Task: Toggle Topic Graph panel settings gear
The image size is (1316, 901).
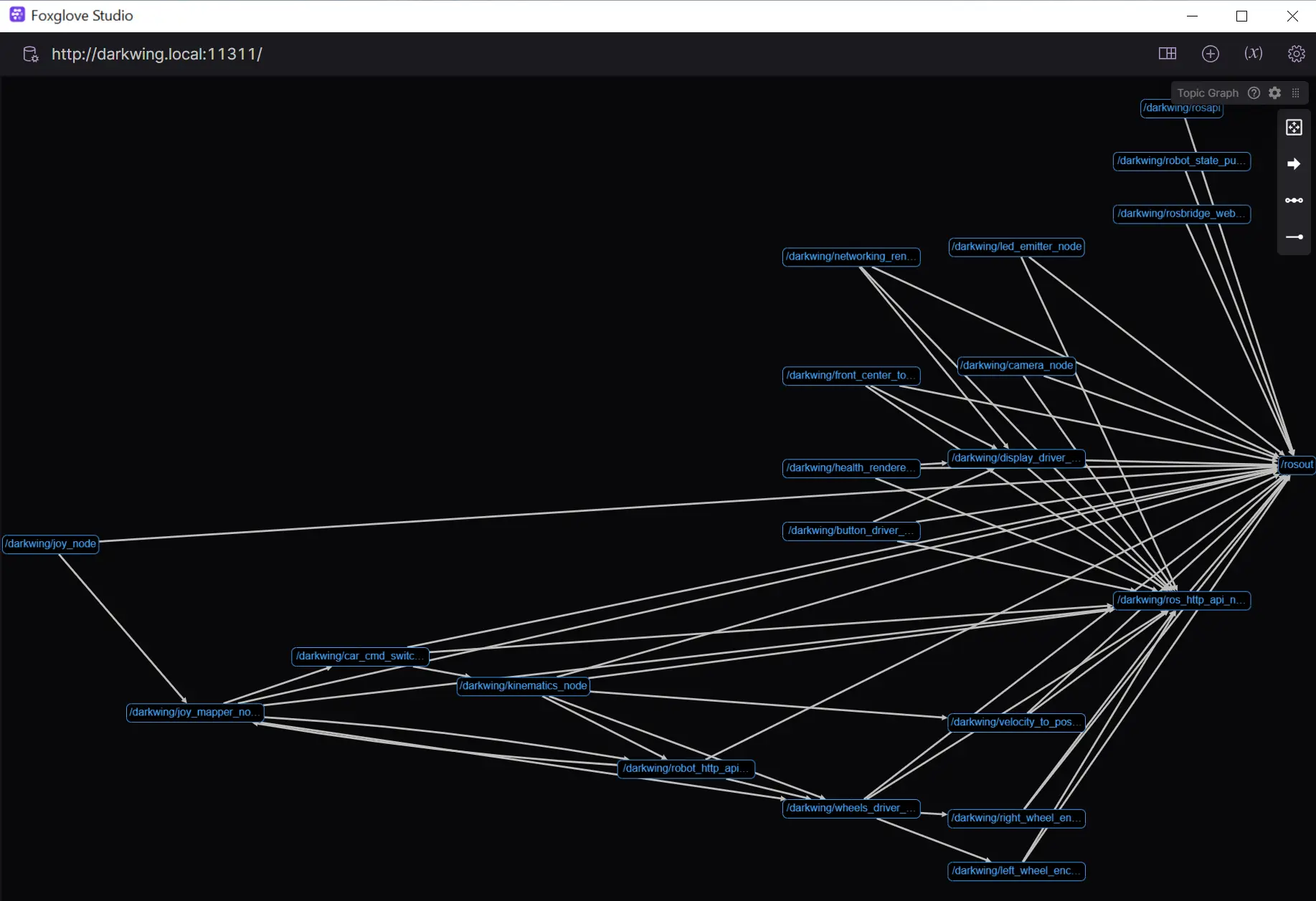Action: [1275, 92]
